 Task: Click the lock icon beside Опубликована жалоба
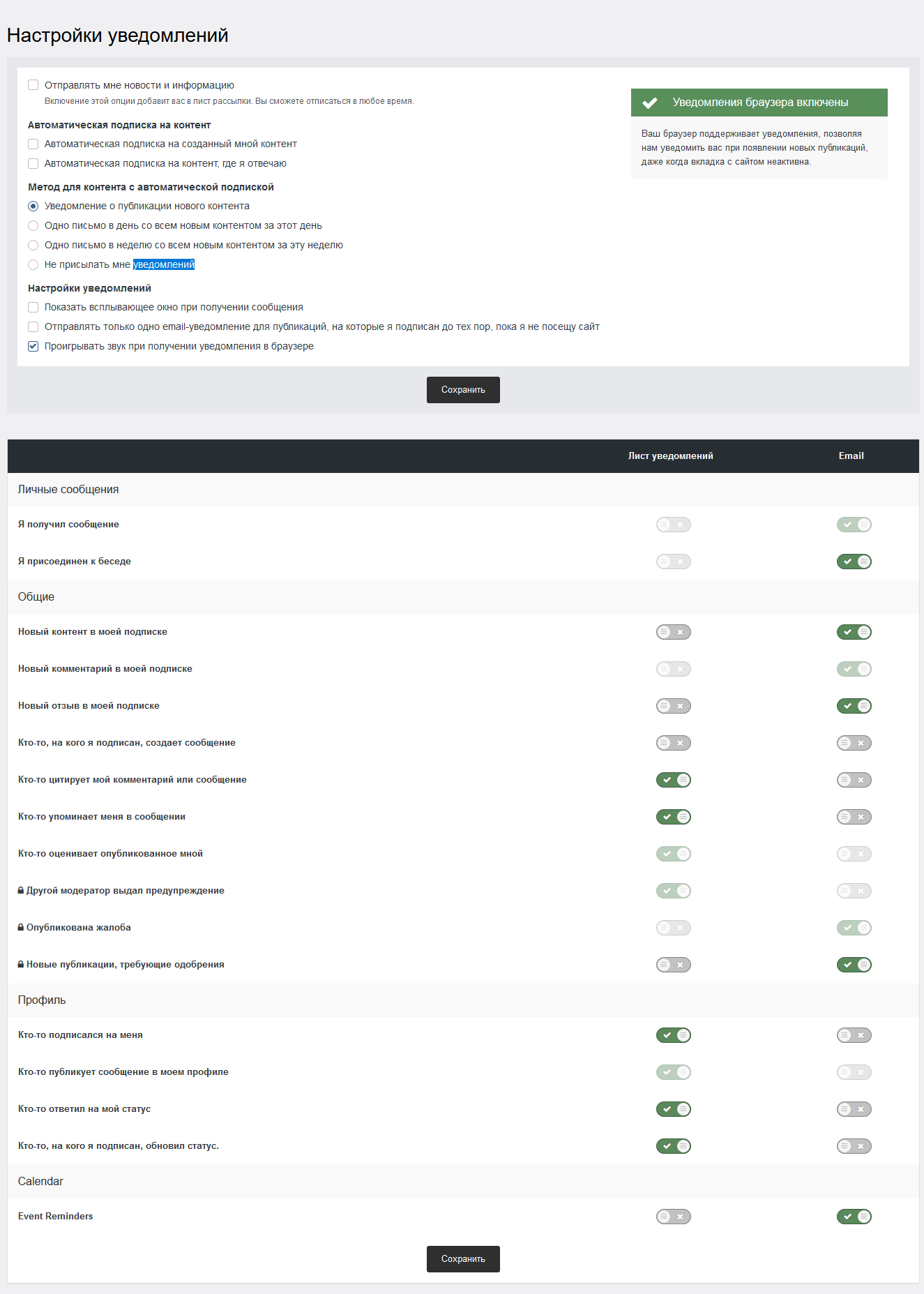point(21,927)
